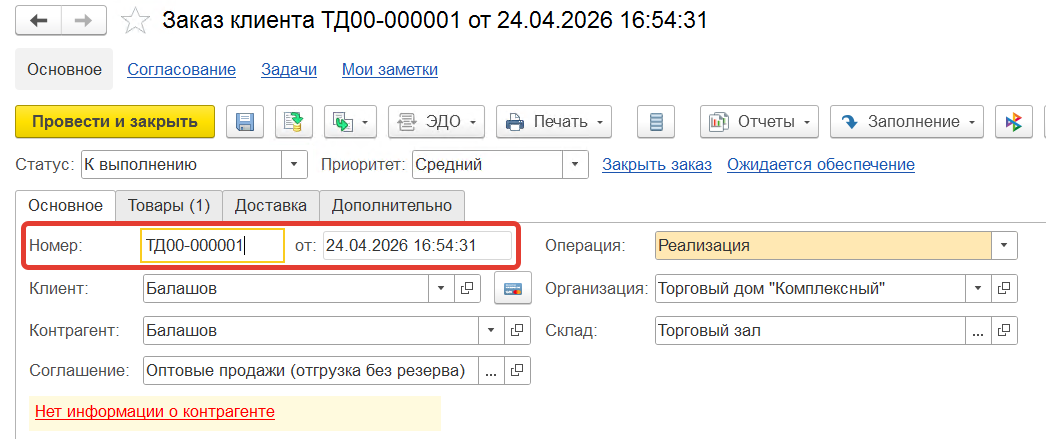Open the Печать menu

pos(554,121)
